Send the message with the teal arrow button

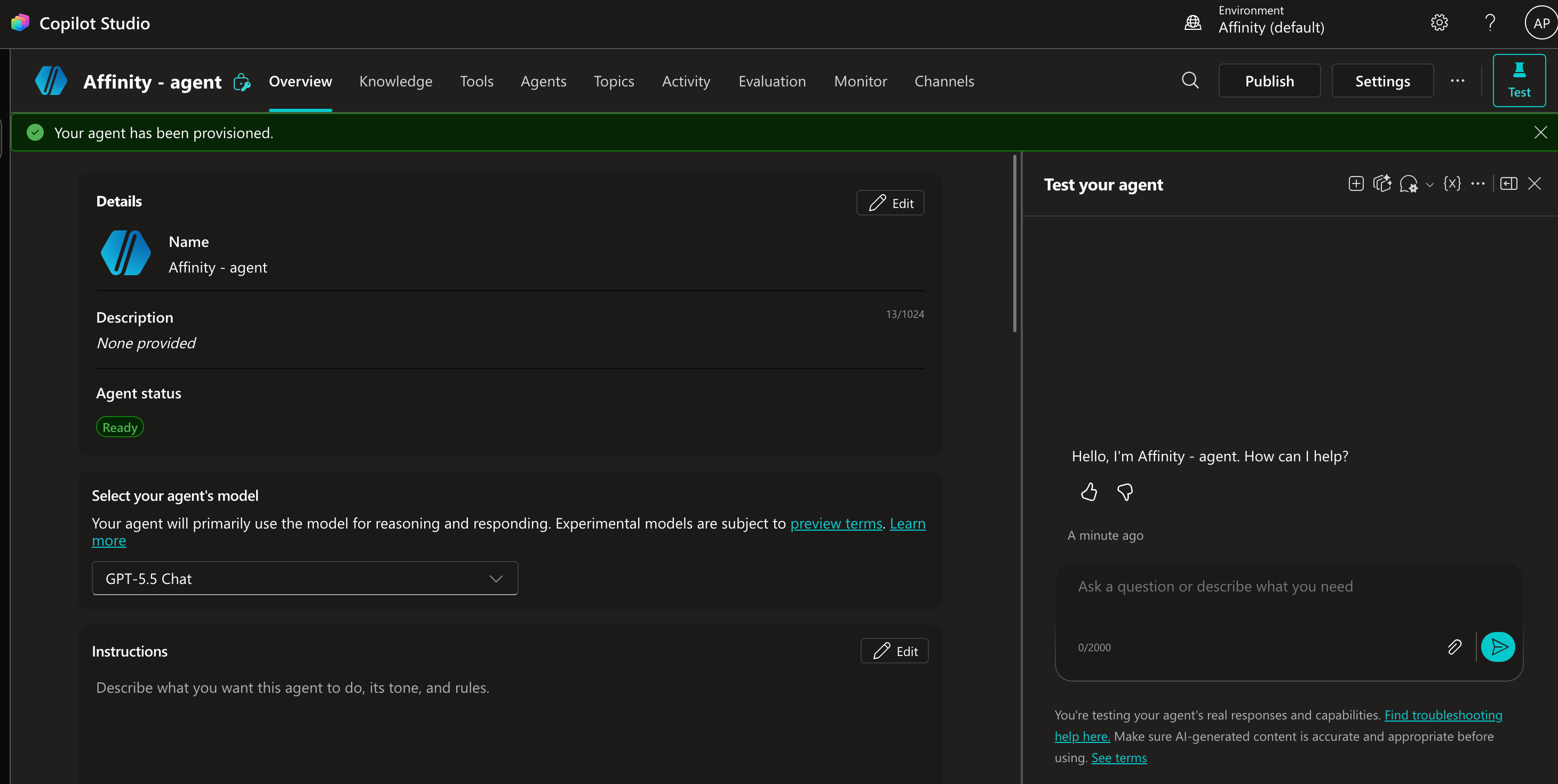coord(1498,647)
